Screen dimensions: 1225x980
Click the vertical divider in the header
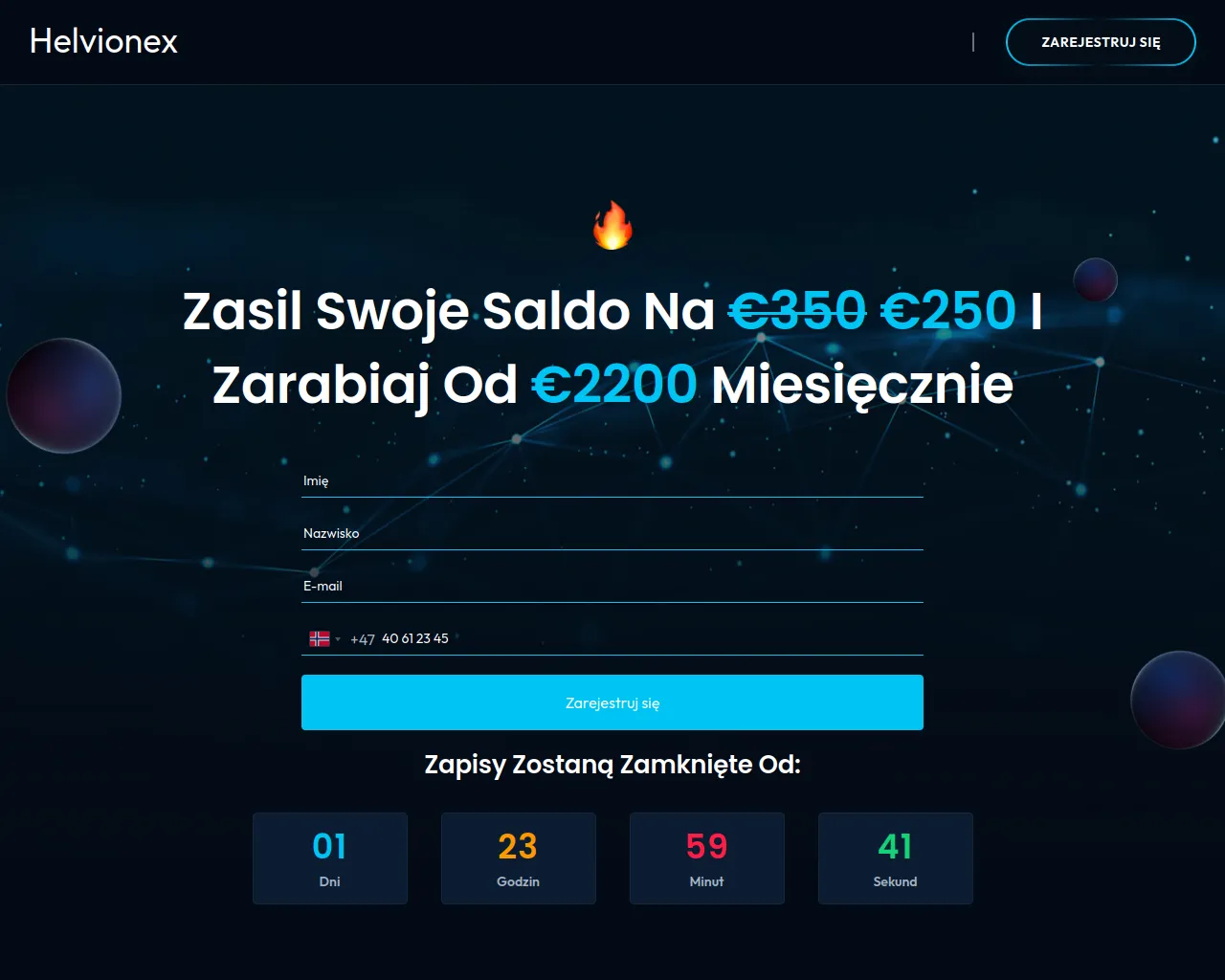coord(973,42)
